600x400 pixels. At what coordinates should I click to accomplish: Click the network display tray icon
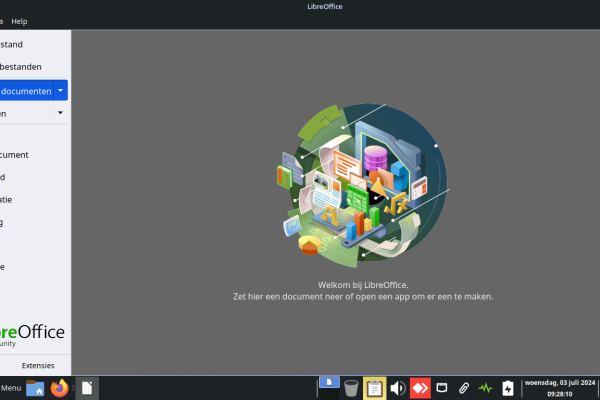(441, 388)
